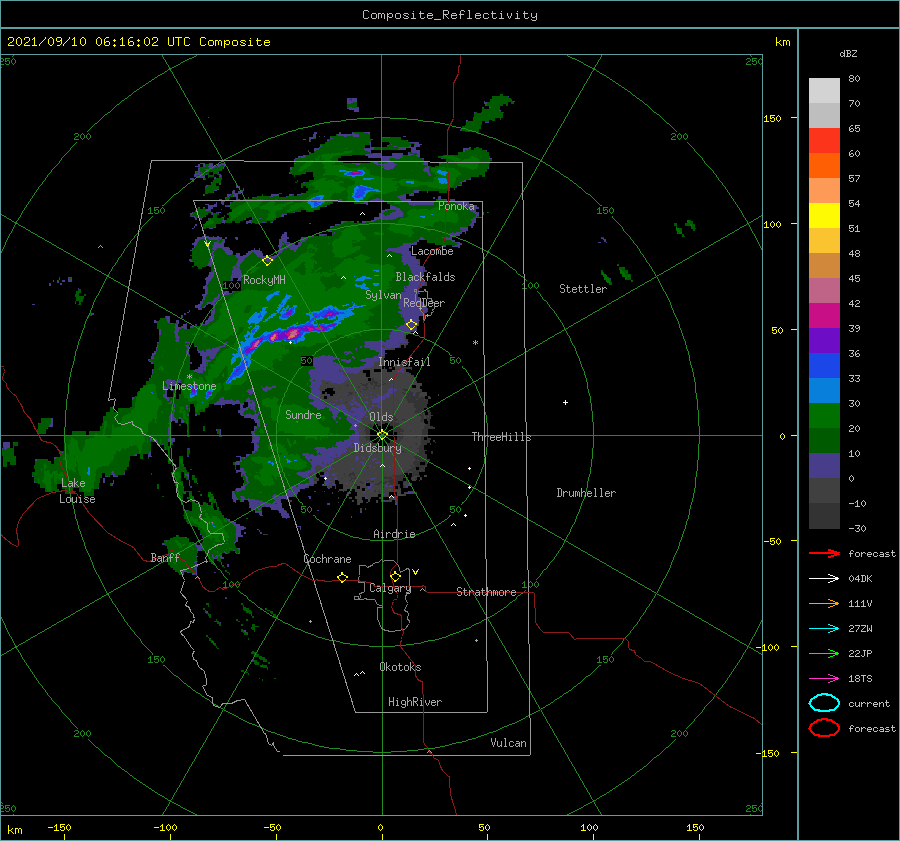Image resolution: width=900 pixels, height=841 pixels.
Task: Click the light blue swatch between 33 and 30
Action: point(824,391)
